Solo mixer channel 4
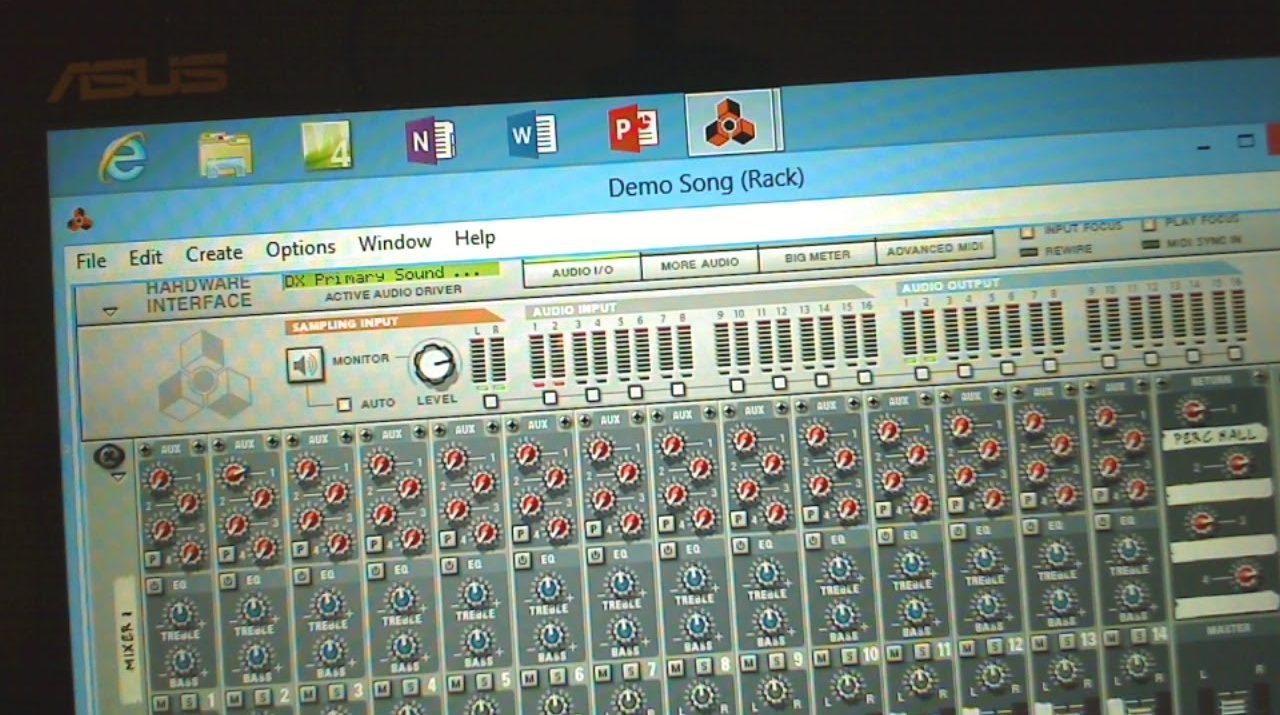The width and height of the screenshot is (1280, 715). point(411,686)
